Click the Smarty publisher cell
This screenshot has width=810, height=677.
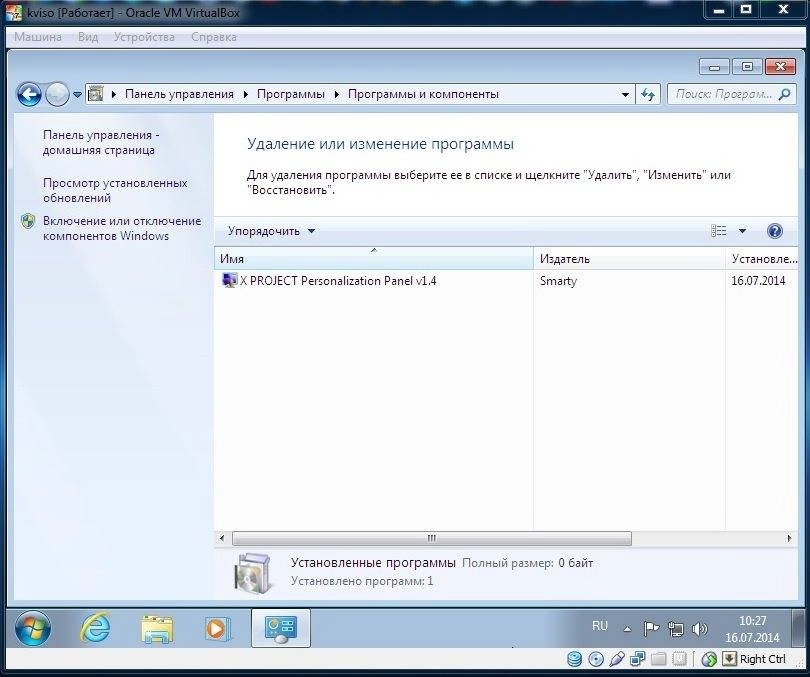[x=558, y=281]
